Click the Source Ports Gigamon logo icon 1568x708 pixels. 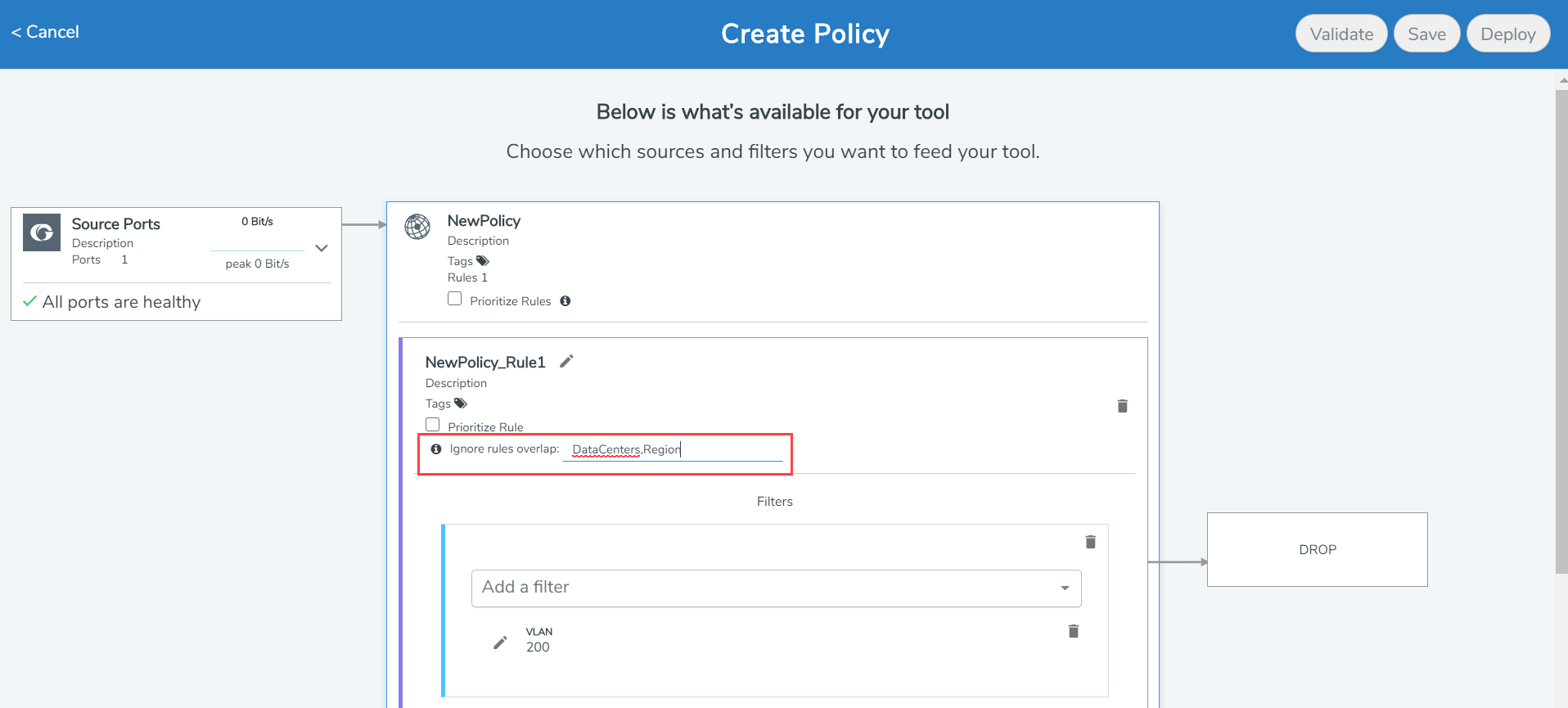[42, 232]
